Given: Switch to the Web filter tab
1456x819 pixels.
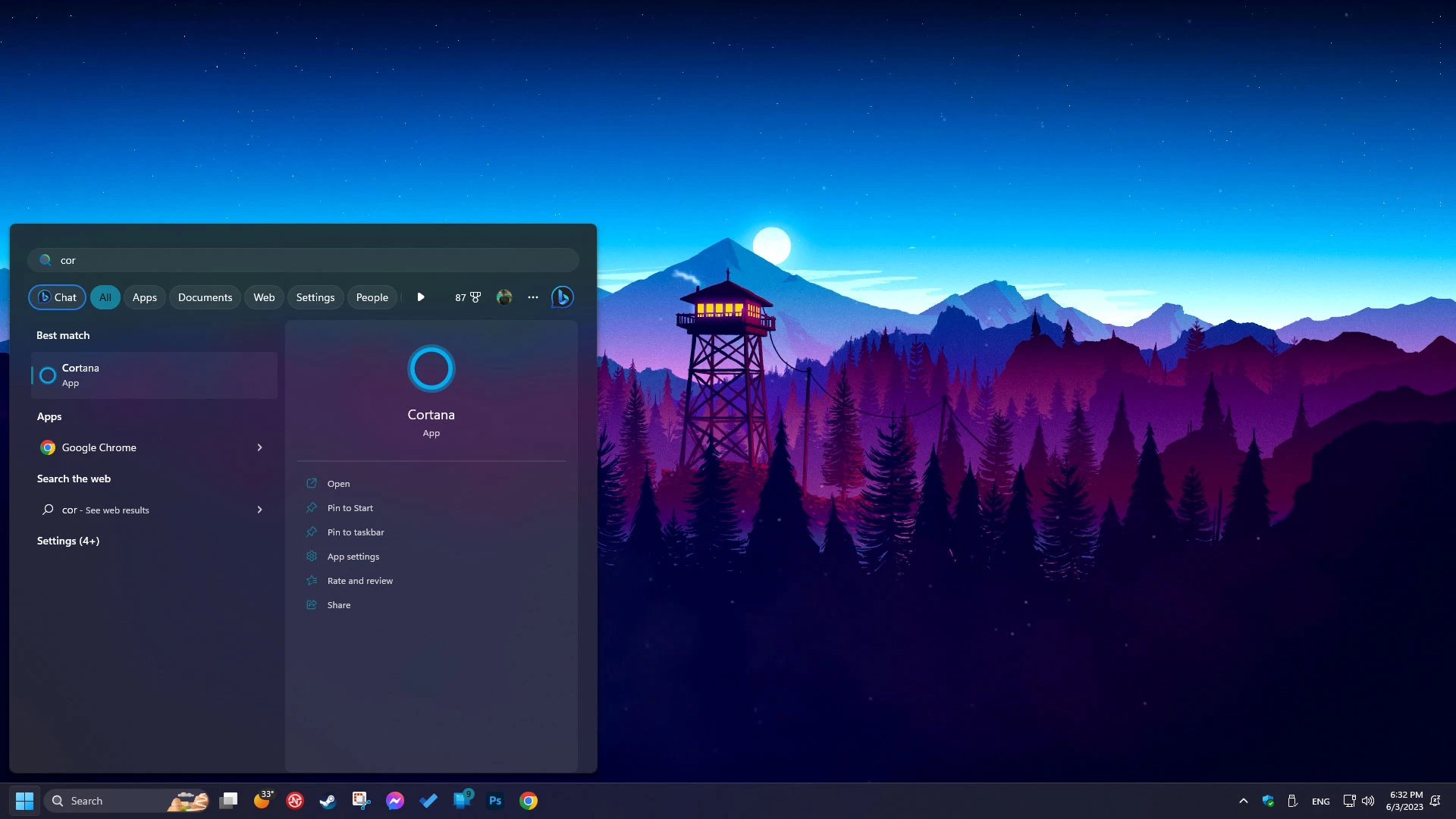Looking at the screenshot, I should coord(264,297).
